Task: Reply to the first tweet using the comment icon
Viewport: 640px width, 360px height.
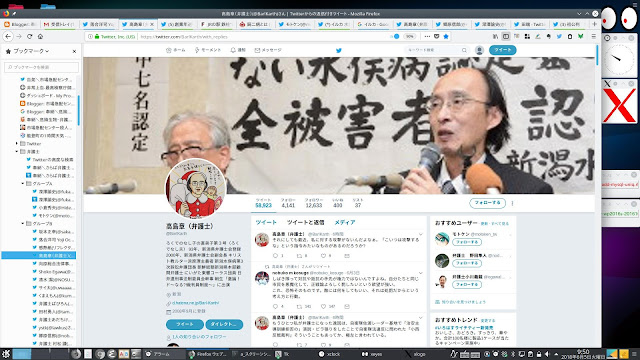Action: click(x=275, y=256)
